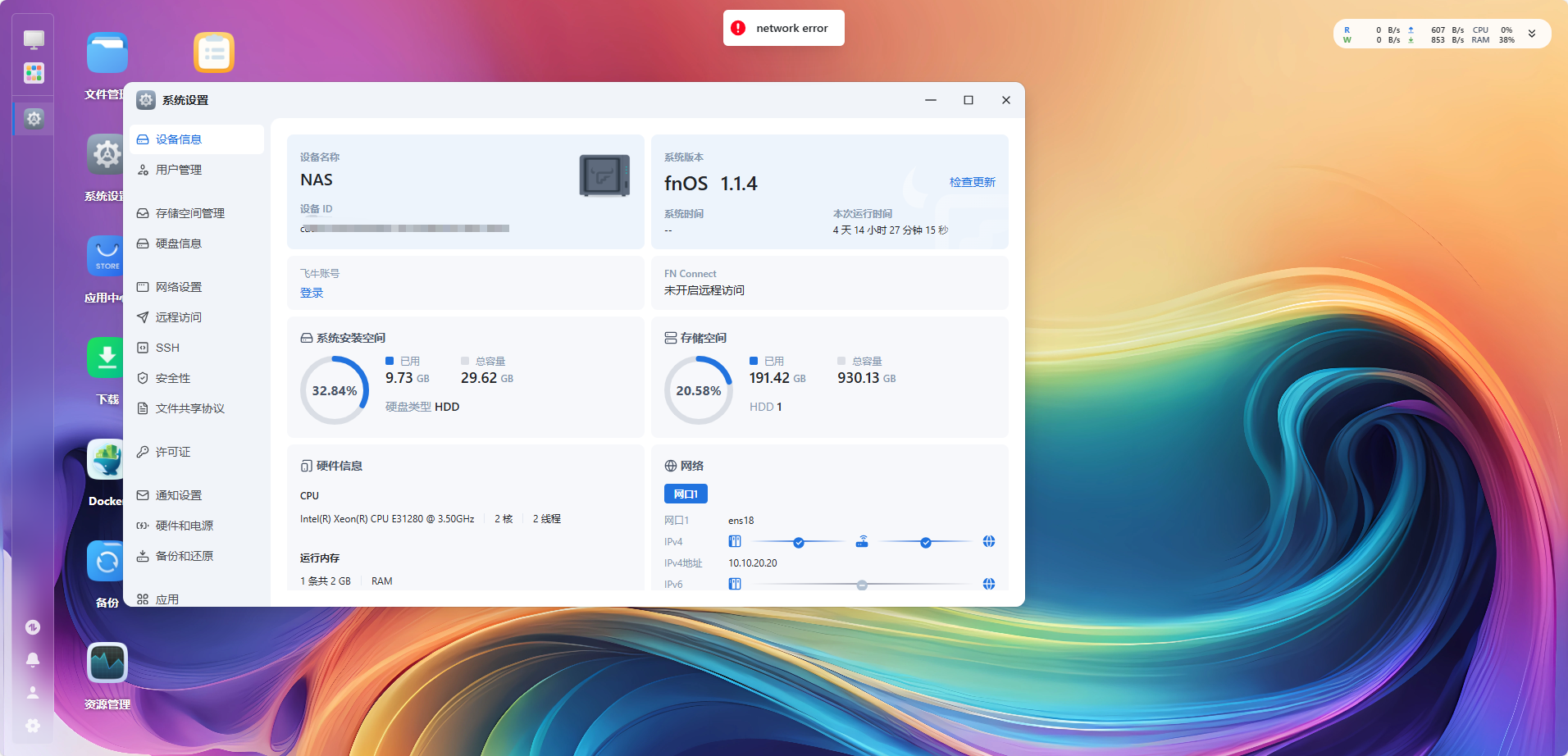Image resolution: width=1568 pixels, height=756 pixels.
Task: Open the orange notes app desktop icon
Action: click(x=214, y=53)
